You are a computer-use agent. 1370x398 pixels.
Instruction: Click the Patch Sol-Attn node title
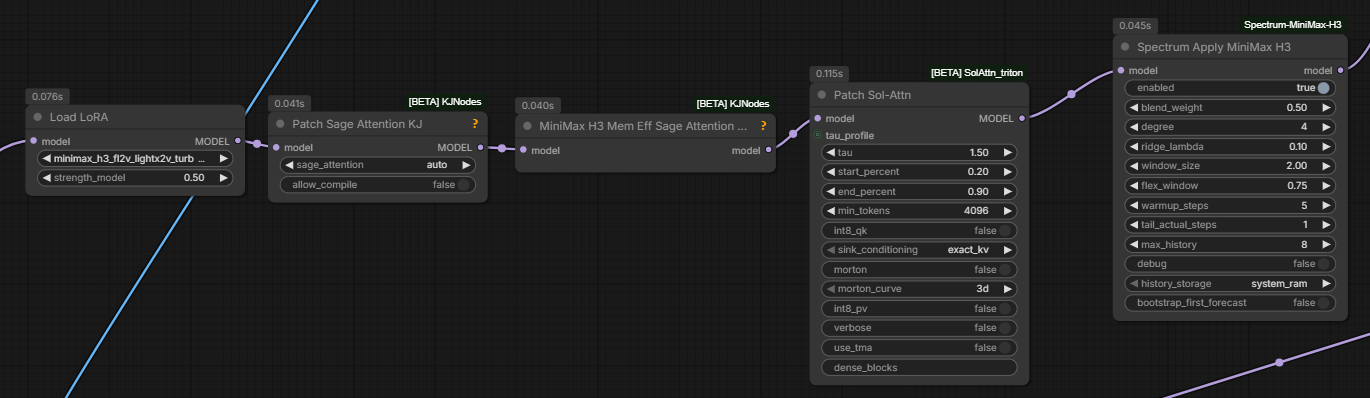[872, 95]
